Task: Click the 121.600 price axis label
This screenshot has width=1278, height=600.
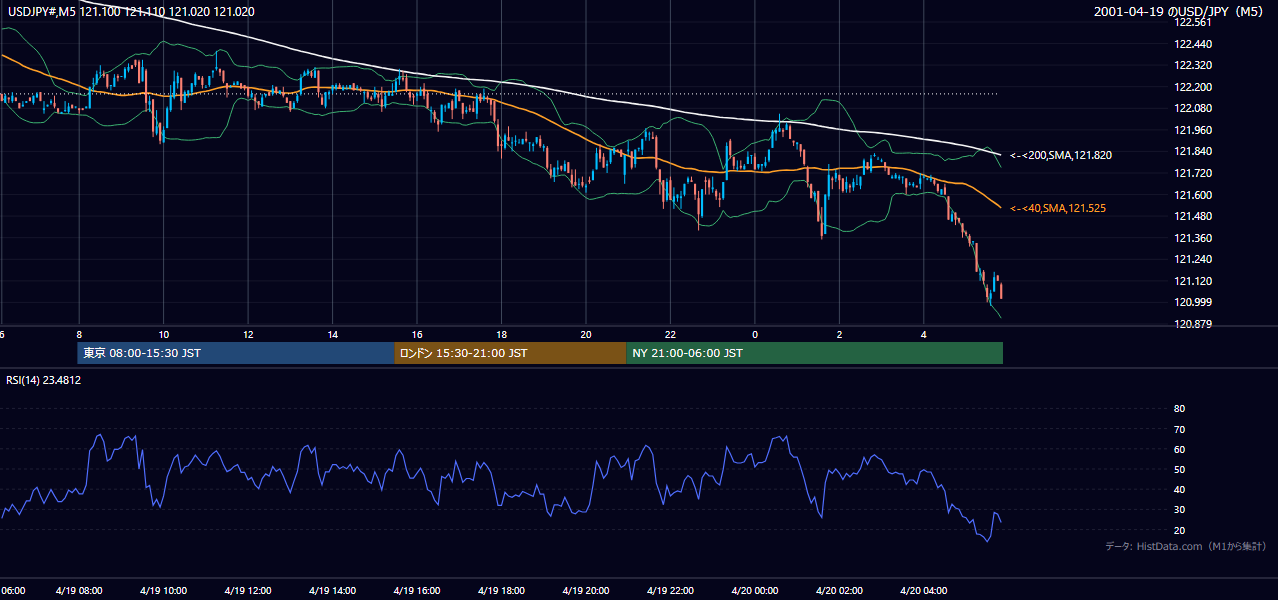Action: (x=1195, y=195)
